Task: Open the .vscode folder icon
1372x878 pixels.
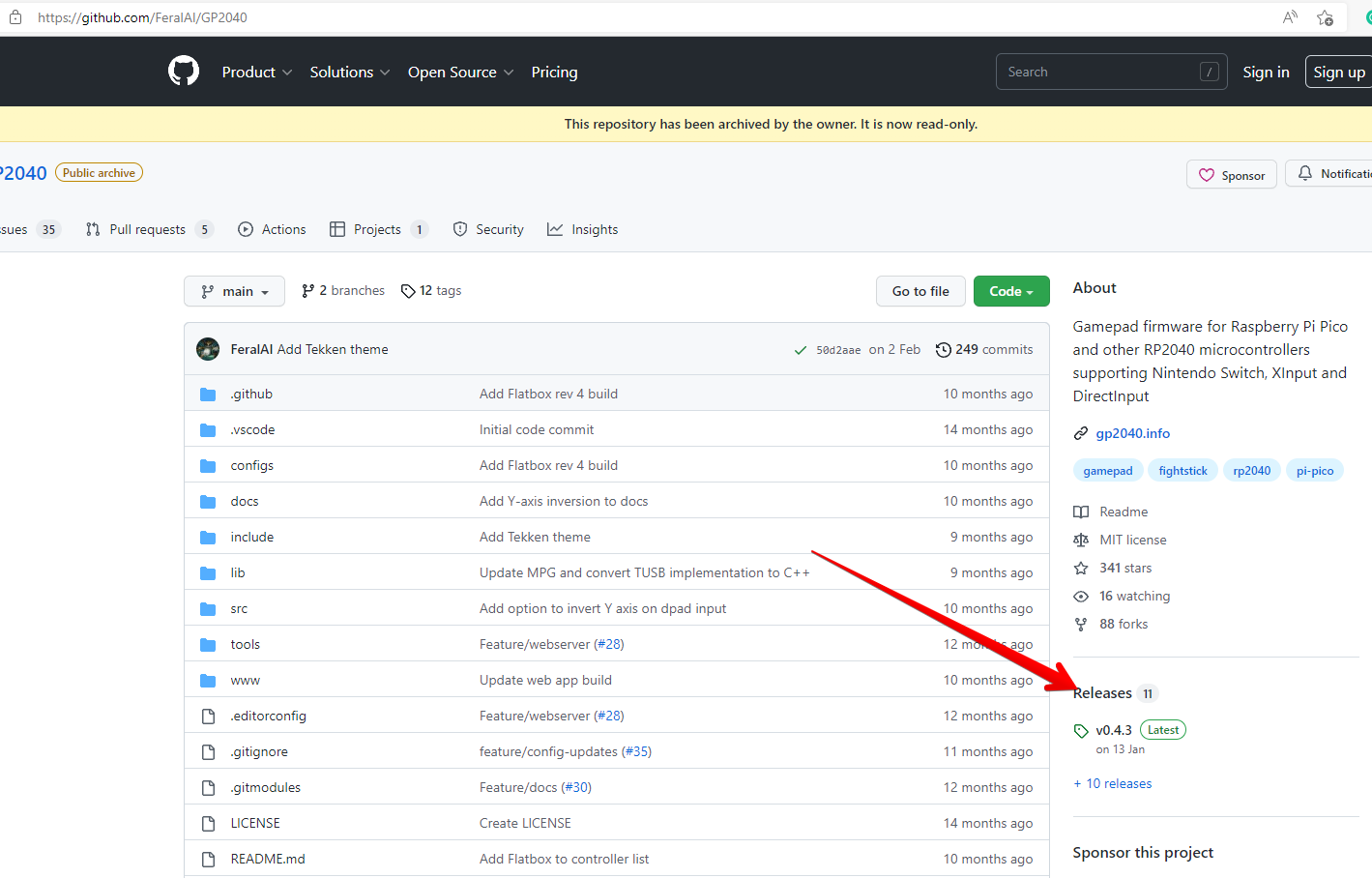Action: (x=208, y=429)
